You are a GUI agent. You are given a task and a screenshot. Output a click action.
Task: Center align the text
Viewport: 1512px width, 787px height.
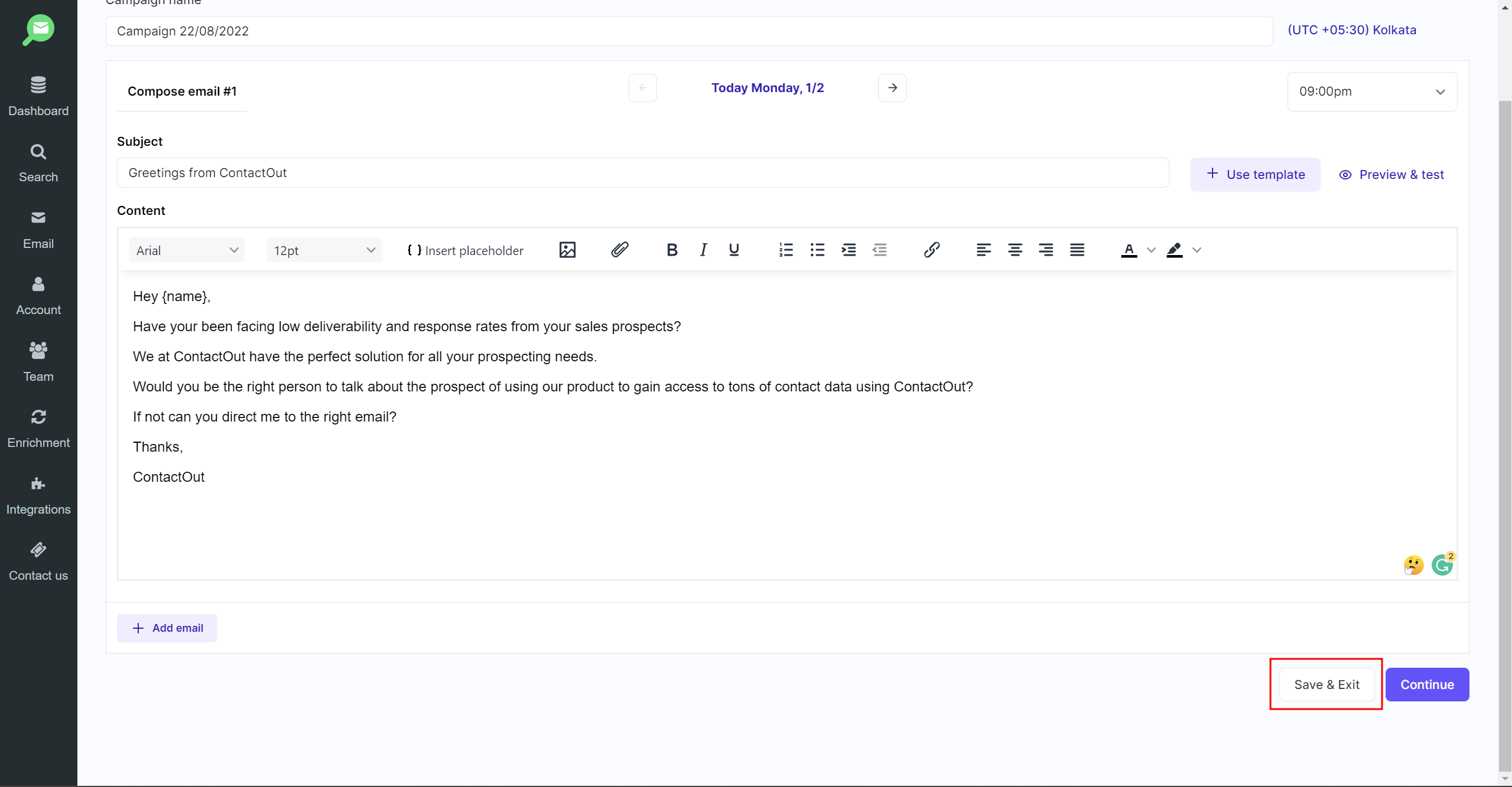[1015, 250]
